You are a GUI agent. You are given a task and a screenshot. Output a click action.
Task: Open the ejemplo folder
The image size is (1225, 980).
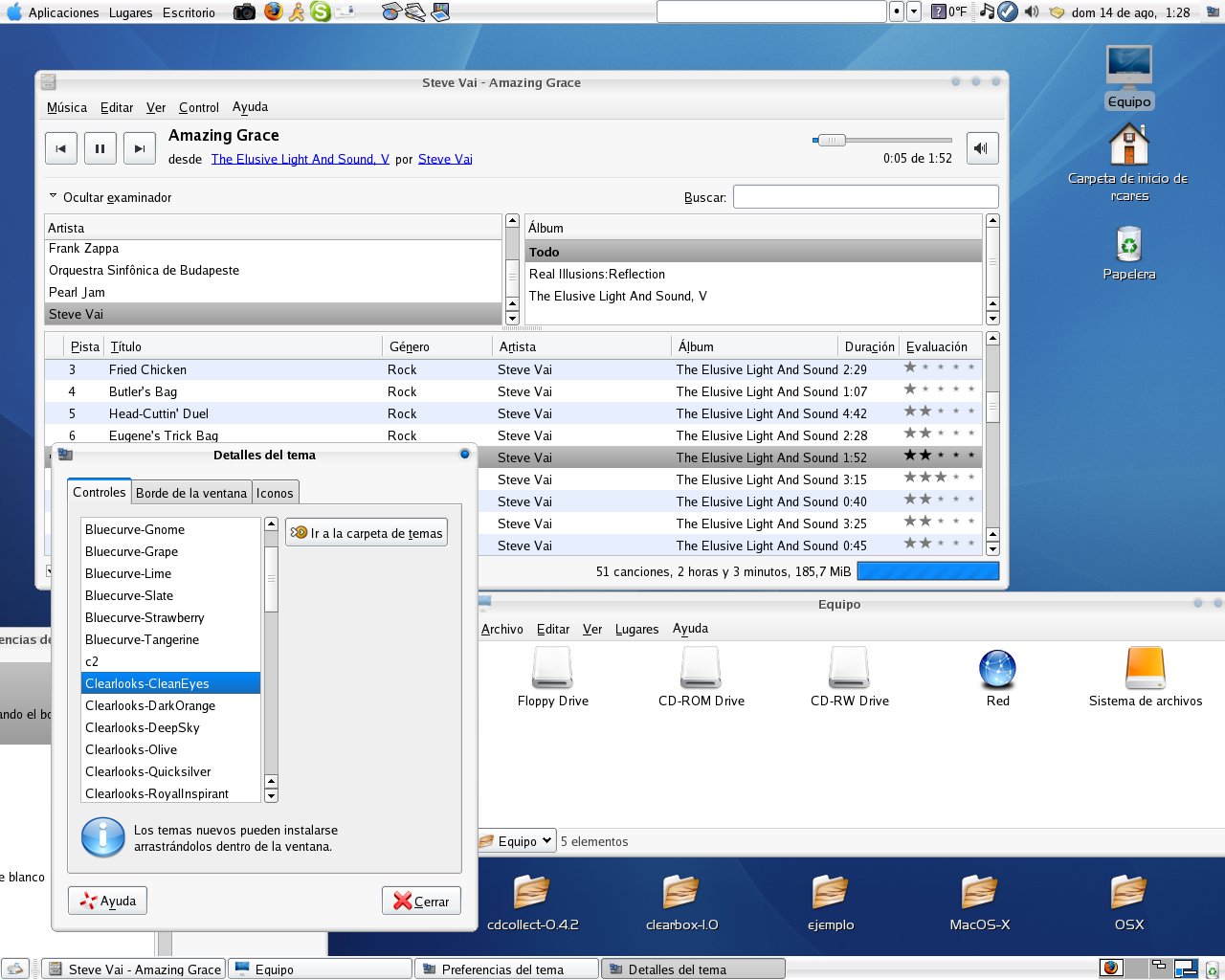831,902
